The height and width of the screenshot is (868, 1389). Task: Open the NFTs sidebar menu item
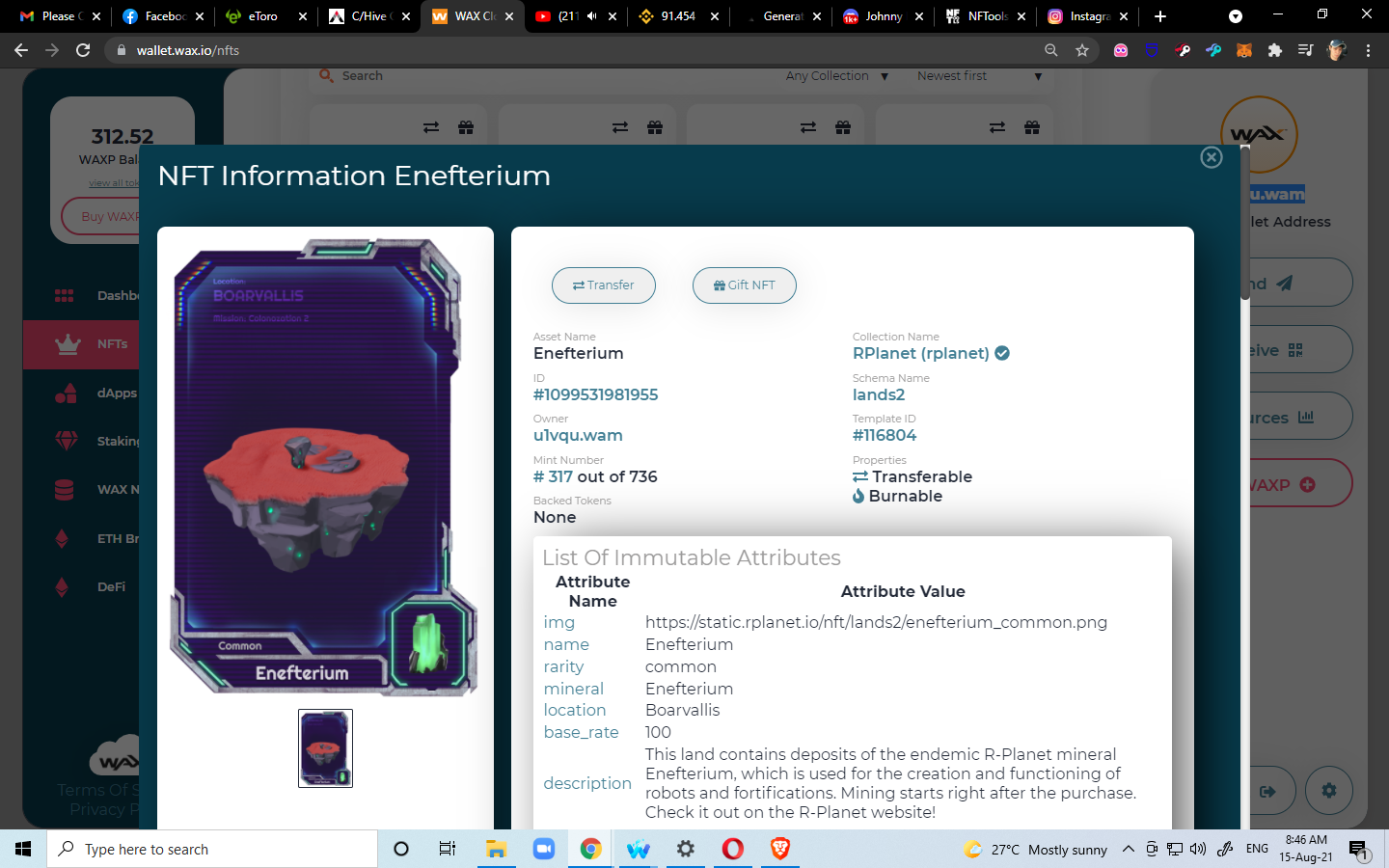[x=112, y=344]
